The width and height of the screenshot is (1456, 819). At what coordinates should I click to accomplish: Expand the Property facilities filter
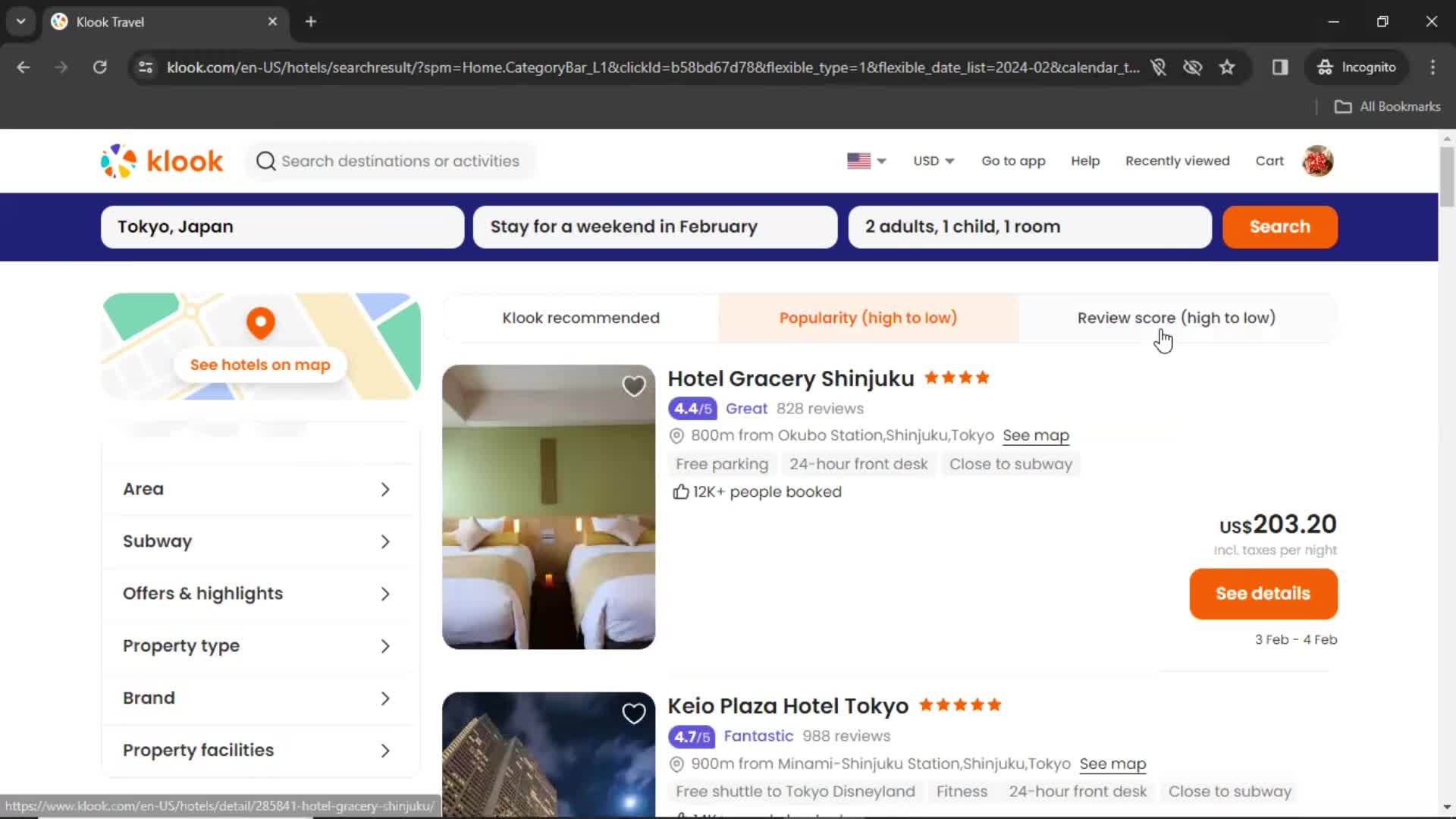point(260,751)
